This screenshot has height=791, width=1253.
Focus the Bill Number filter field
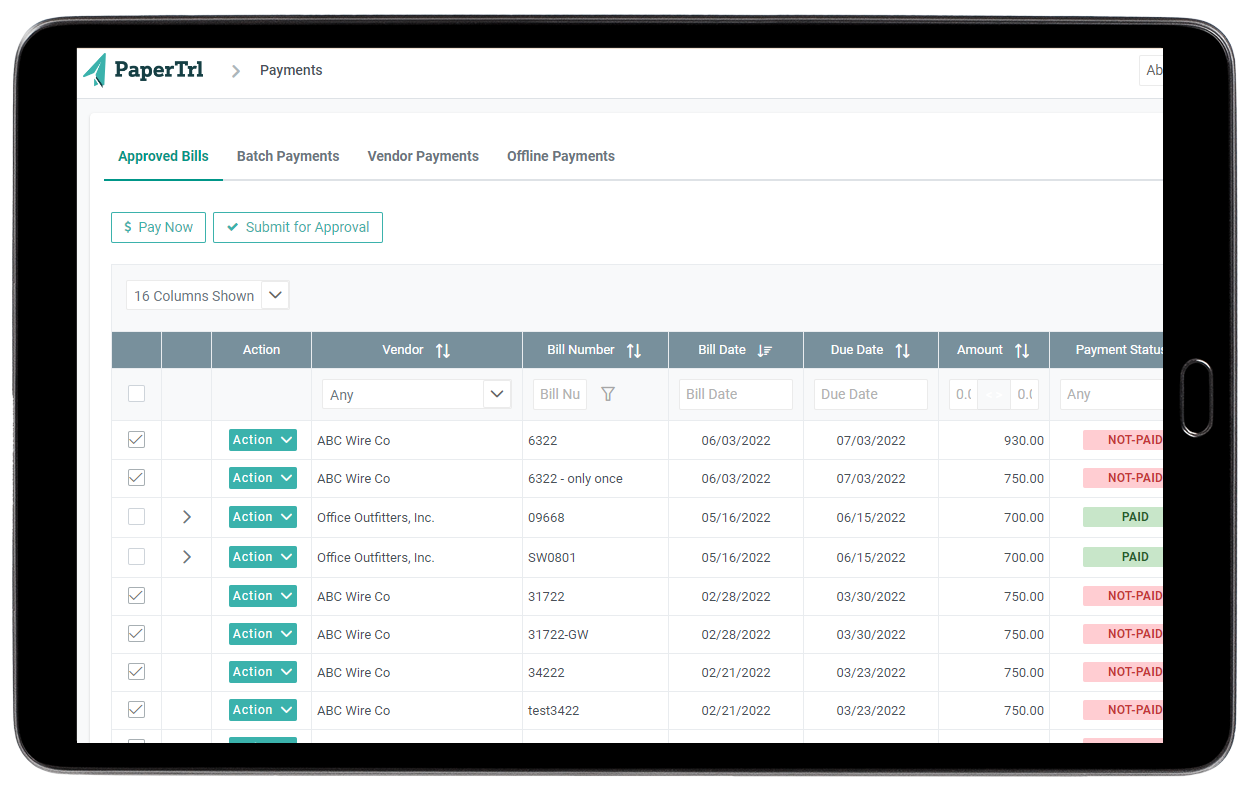tap(560, 394)
